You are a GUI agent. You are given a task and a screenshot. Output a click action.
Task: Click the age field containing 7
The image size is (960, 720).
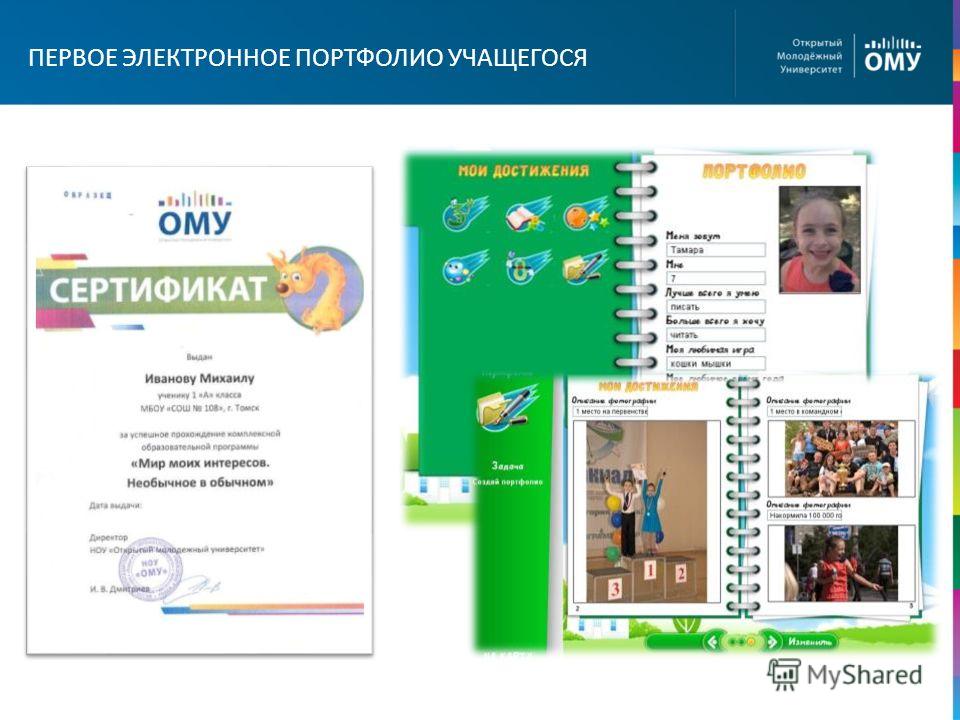click(x=716, y=278)
